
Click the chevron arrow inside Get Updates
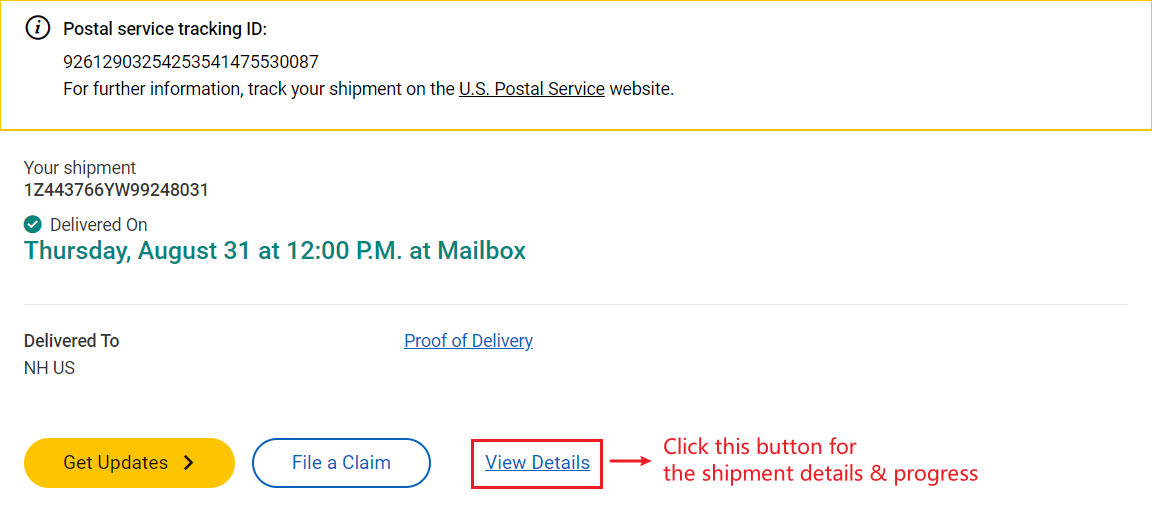point(189,463)
